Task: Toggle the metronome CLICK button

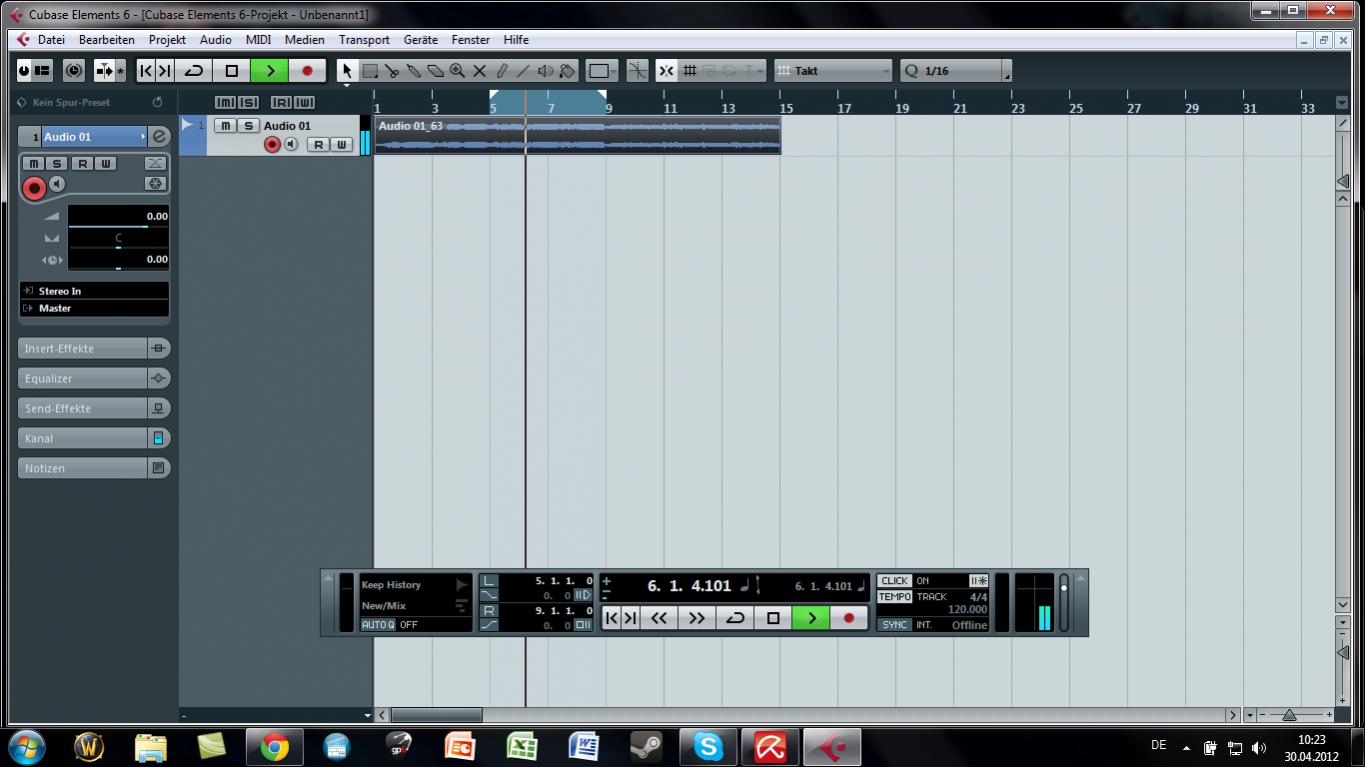Action: (x=895, y=581)
